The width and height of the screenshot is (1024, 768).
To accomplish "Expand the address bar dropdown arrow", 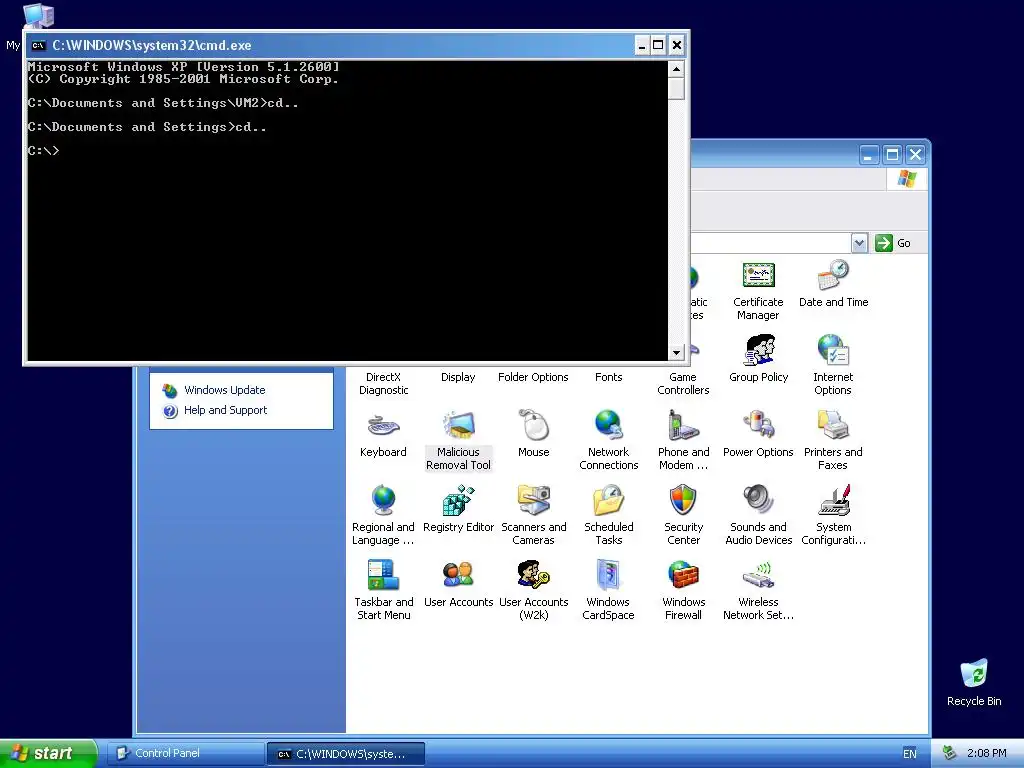I will click(x=859, y=243).
